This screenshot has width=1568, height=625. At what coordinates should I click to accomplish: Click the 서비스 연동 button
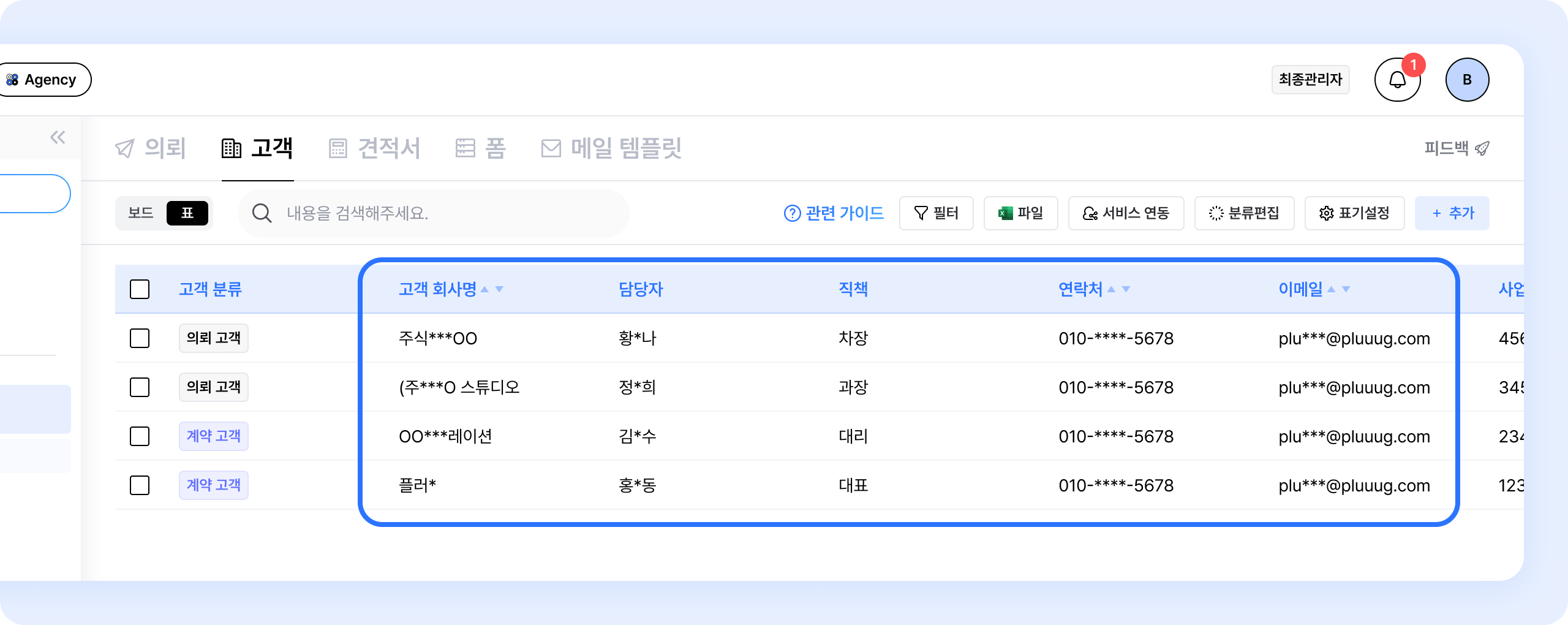[1126, 213]
